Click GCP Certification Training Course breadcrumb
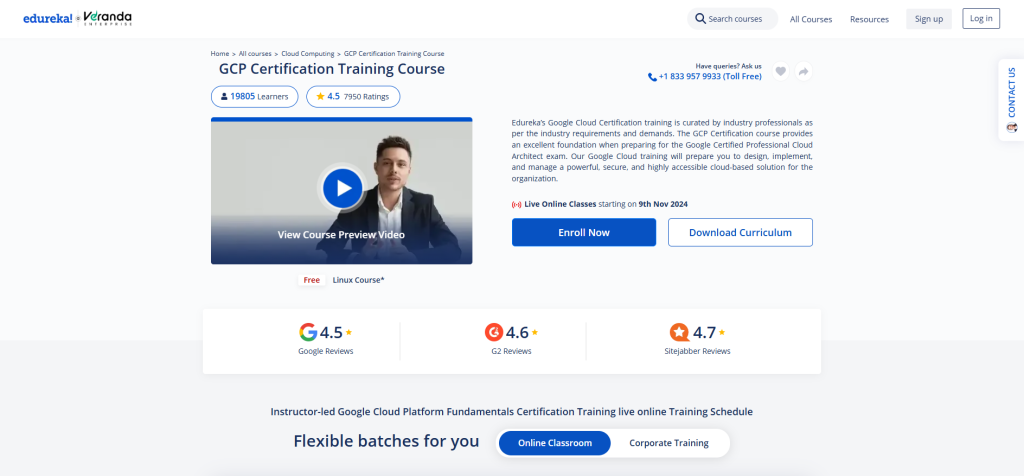This screenshot has height=476, width=1024. pos(394,54)
